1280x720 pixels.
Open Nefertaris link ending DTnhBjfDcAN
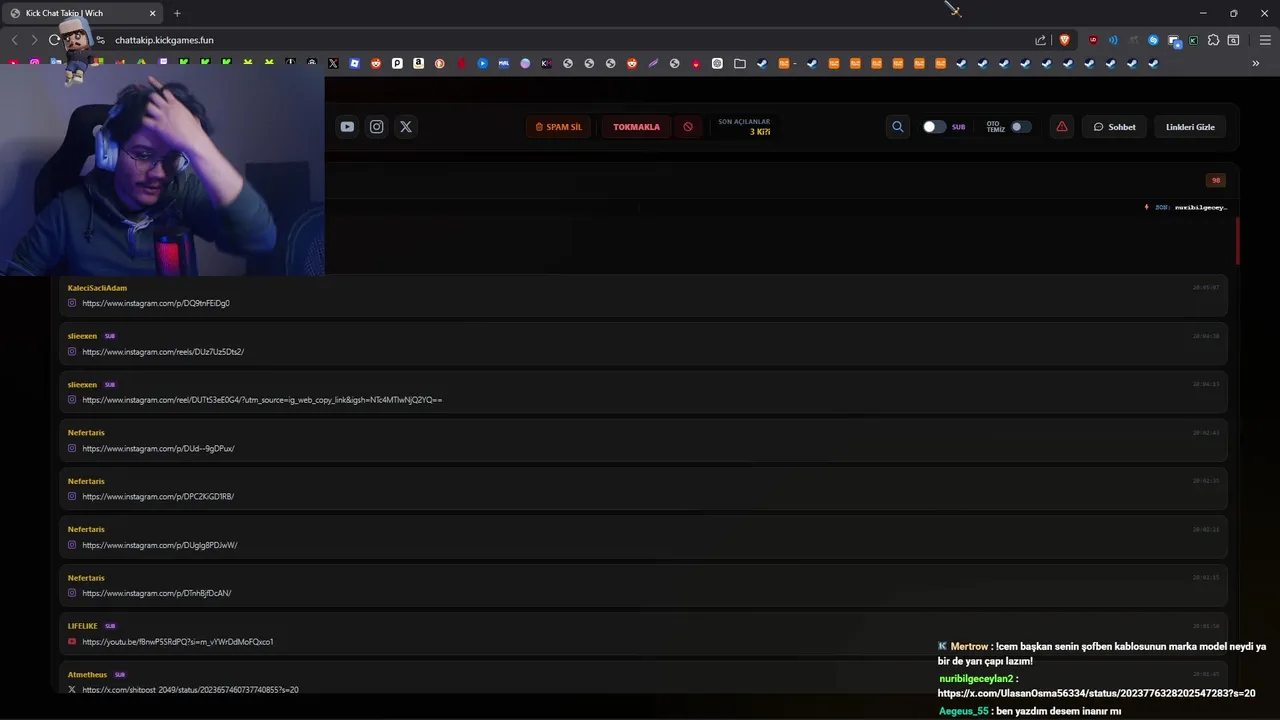tap(157, 593)
